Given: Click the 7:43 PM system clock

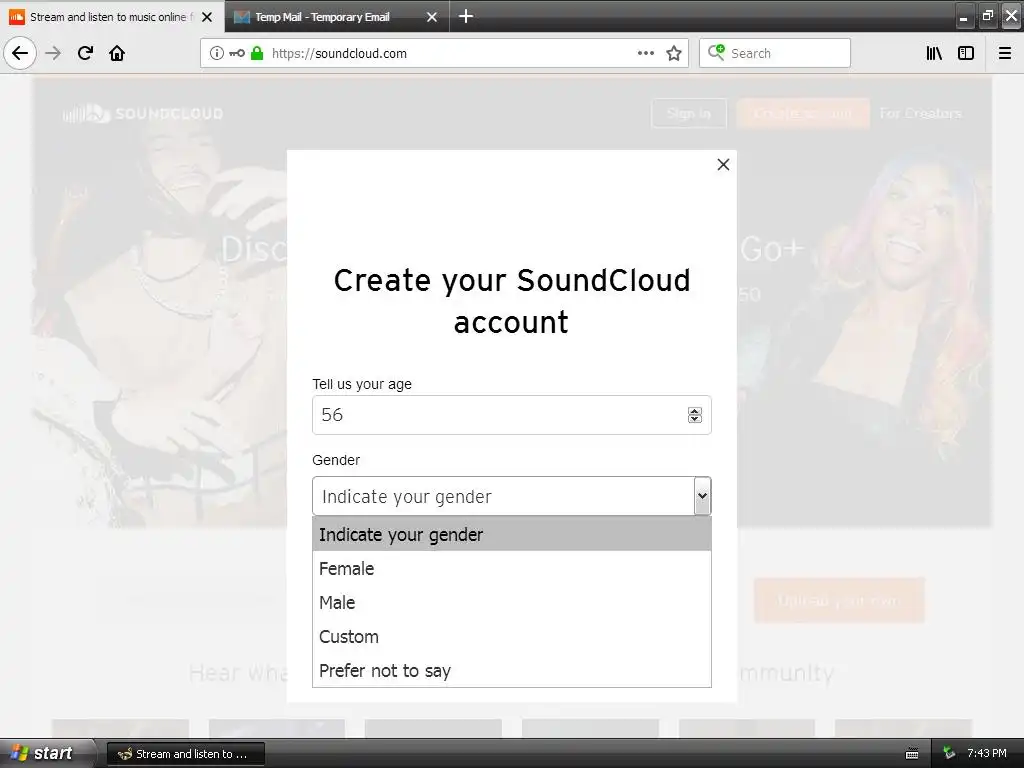Looking at the screenshot, I should 986,754.
